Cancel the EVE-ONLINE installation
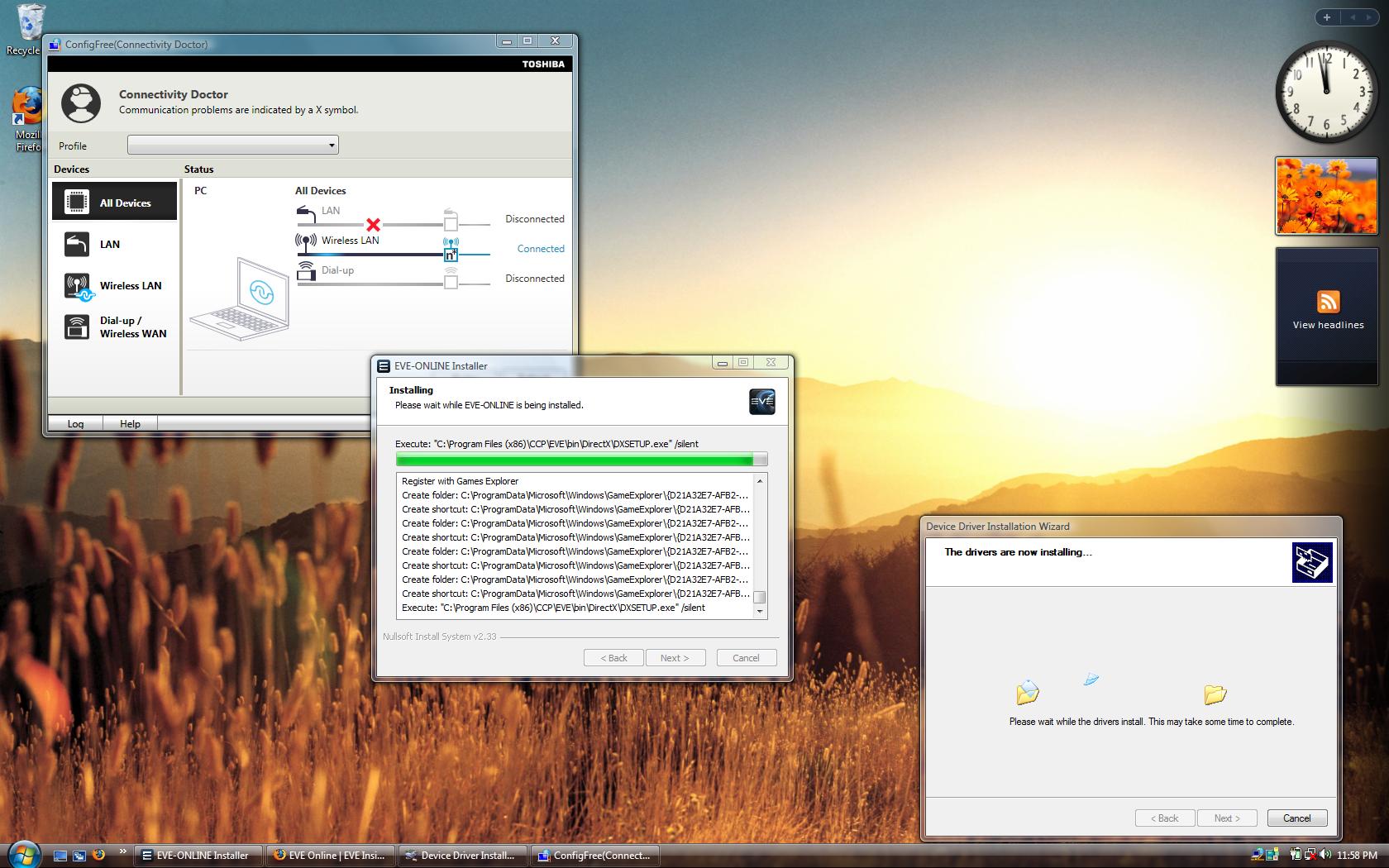This screenshot has width=1389, height=868. pyautogui.click(x=745, y=658)
